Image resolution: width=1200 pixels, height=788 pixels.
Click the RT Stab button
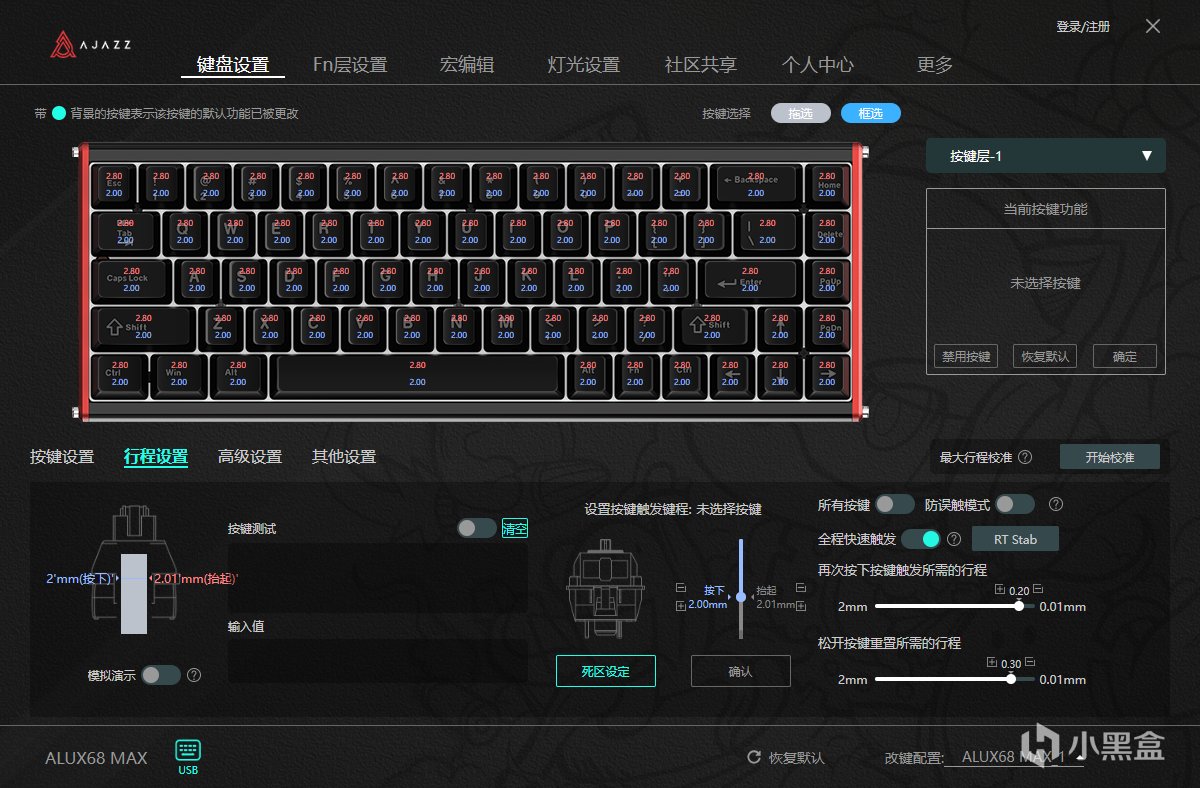(x=1015, y=539)
